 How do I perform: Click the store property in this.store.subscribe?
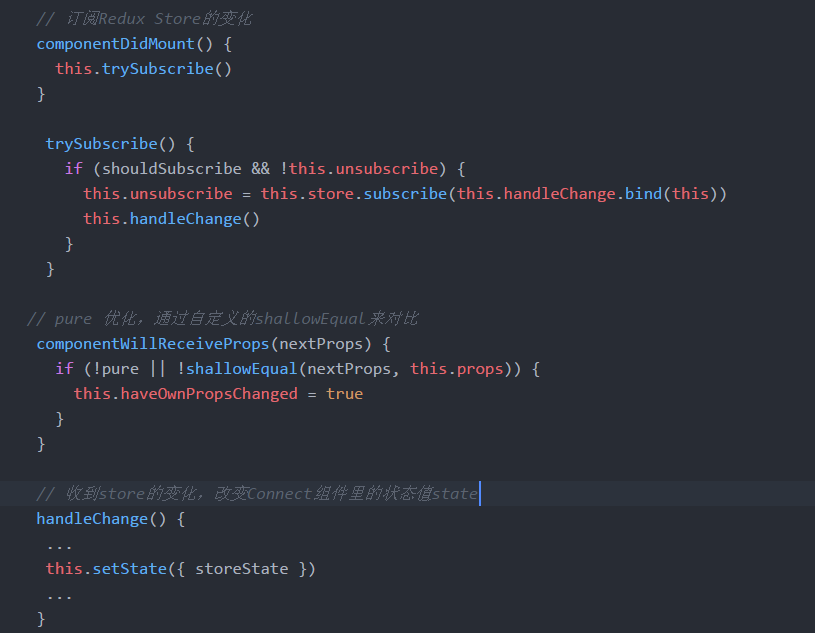point(335,194)
